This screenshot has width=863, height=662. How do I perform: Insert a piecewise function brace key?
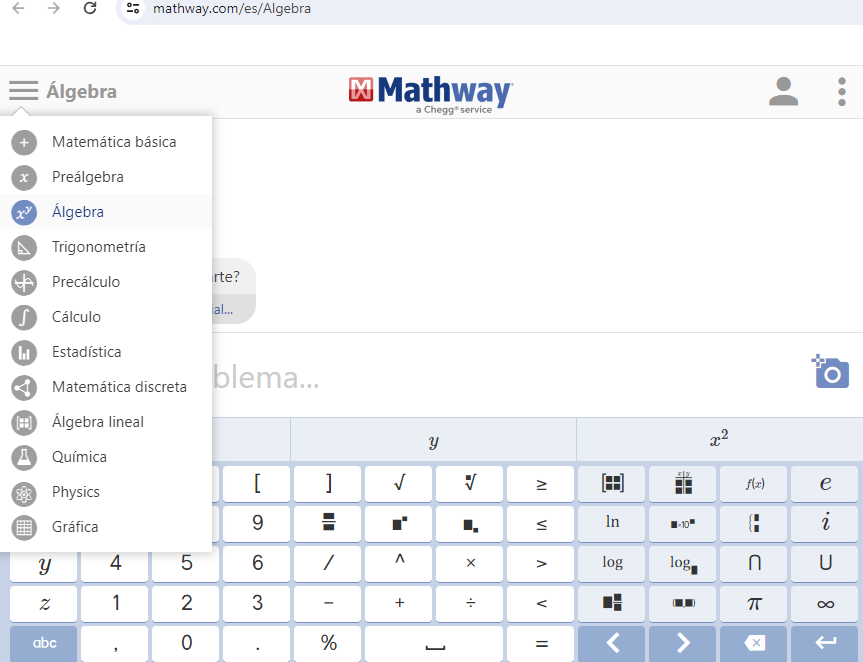pyautogui.click(x=755, y=523)
